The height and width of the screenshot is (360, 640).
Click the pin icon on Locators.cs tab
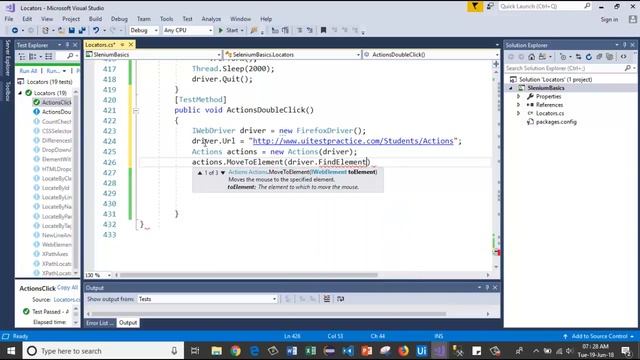(122, 44)
